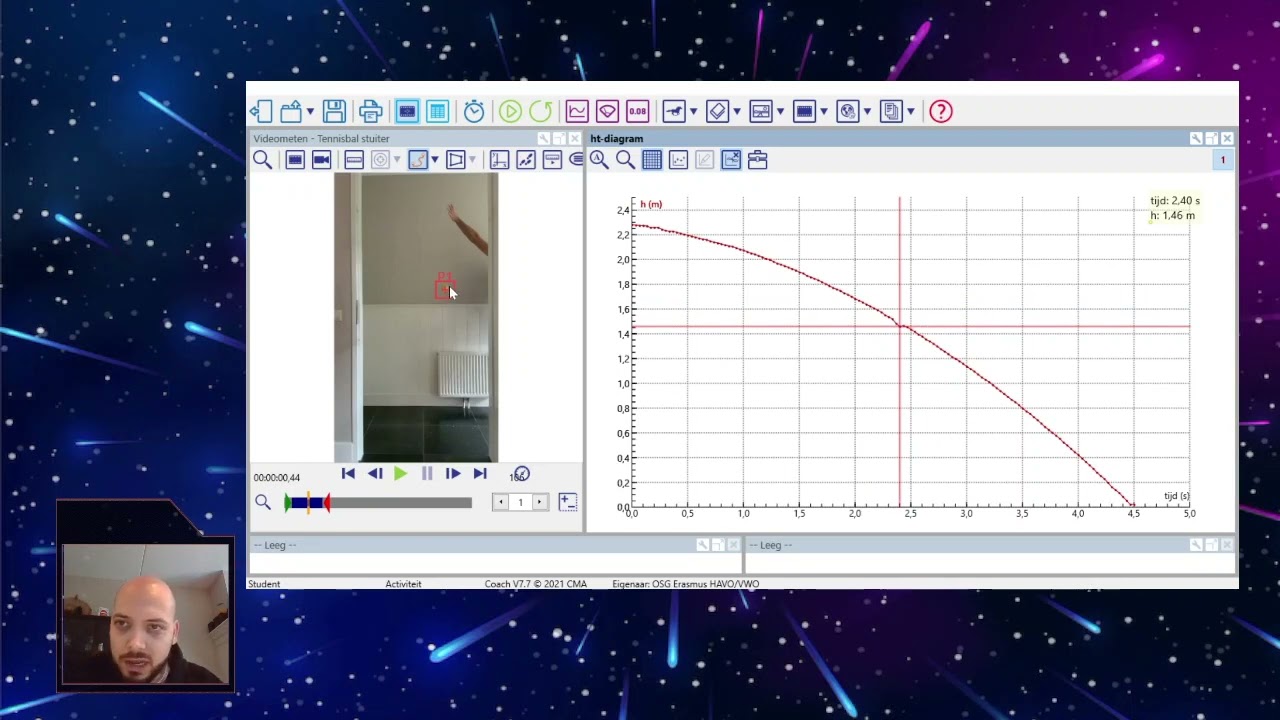The width and height of the screenshot is (1280, 720).
Task: Click the pink meter gauge icon
Action: (607, 111)
